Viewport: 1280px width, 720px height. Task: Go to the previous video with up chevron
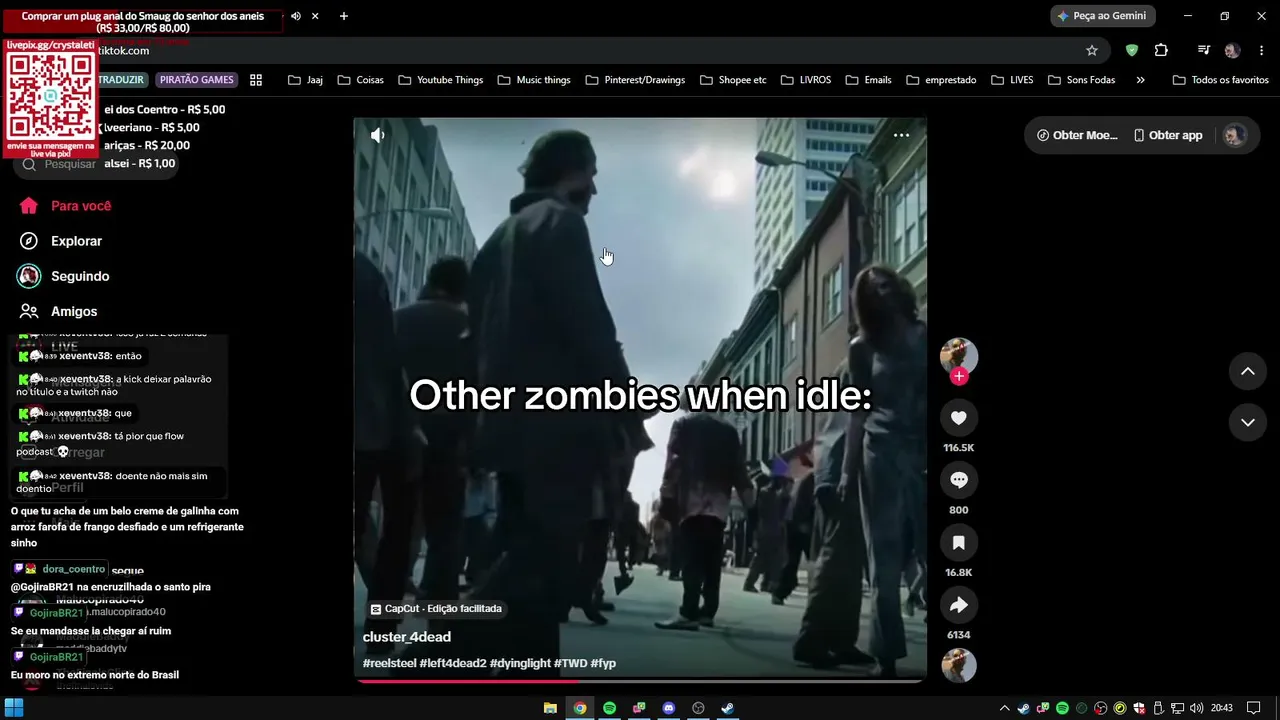coord(1248,371)
